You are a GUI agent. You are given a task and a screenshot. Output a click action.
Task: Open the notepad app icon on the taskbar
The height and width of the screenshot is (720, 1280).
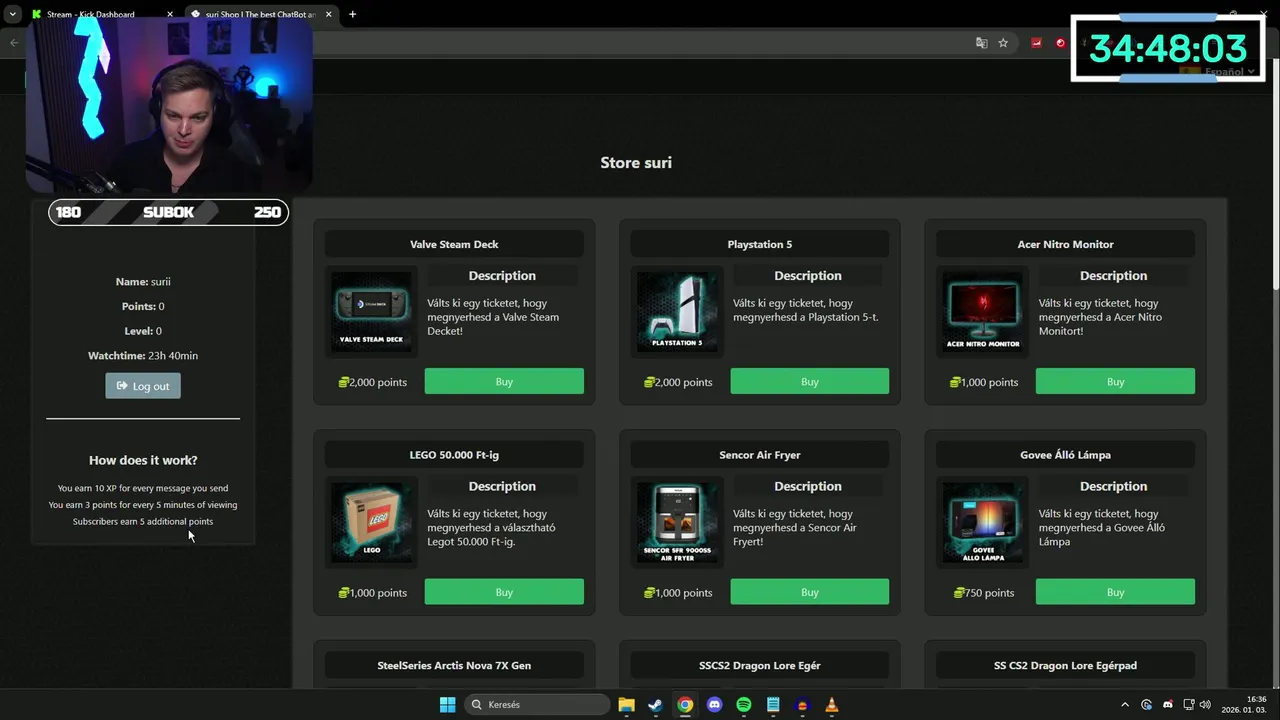773,704
